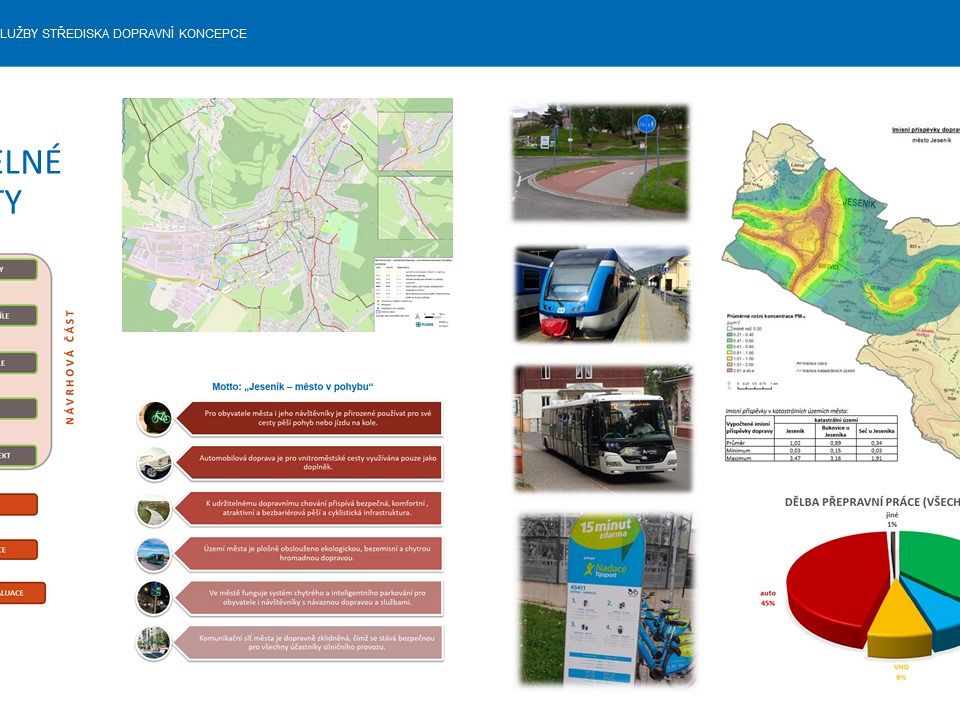Click the 'Bukovice u Jeseníka' column header
Screen dimensions: 960x720
pos(835,431)
